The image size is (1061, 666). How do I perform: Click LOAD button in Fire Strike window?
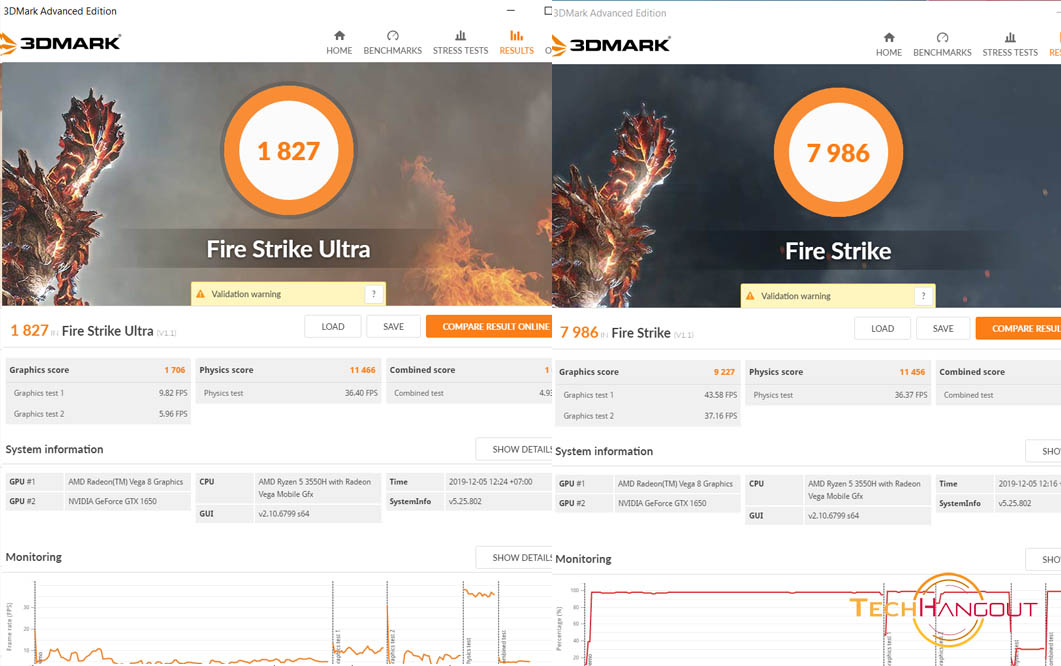point(882,328)
